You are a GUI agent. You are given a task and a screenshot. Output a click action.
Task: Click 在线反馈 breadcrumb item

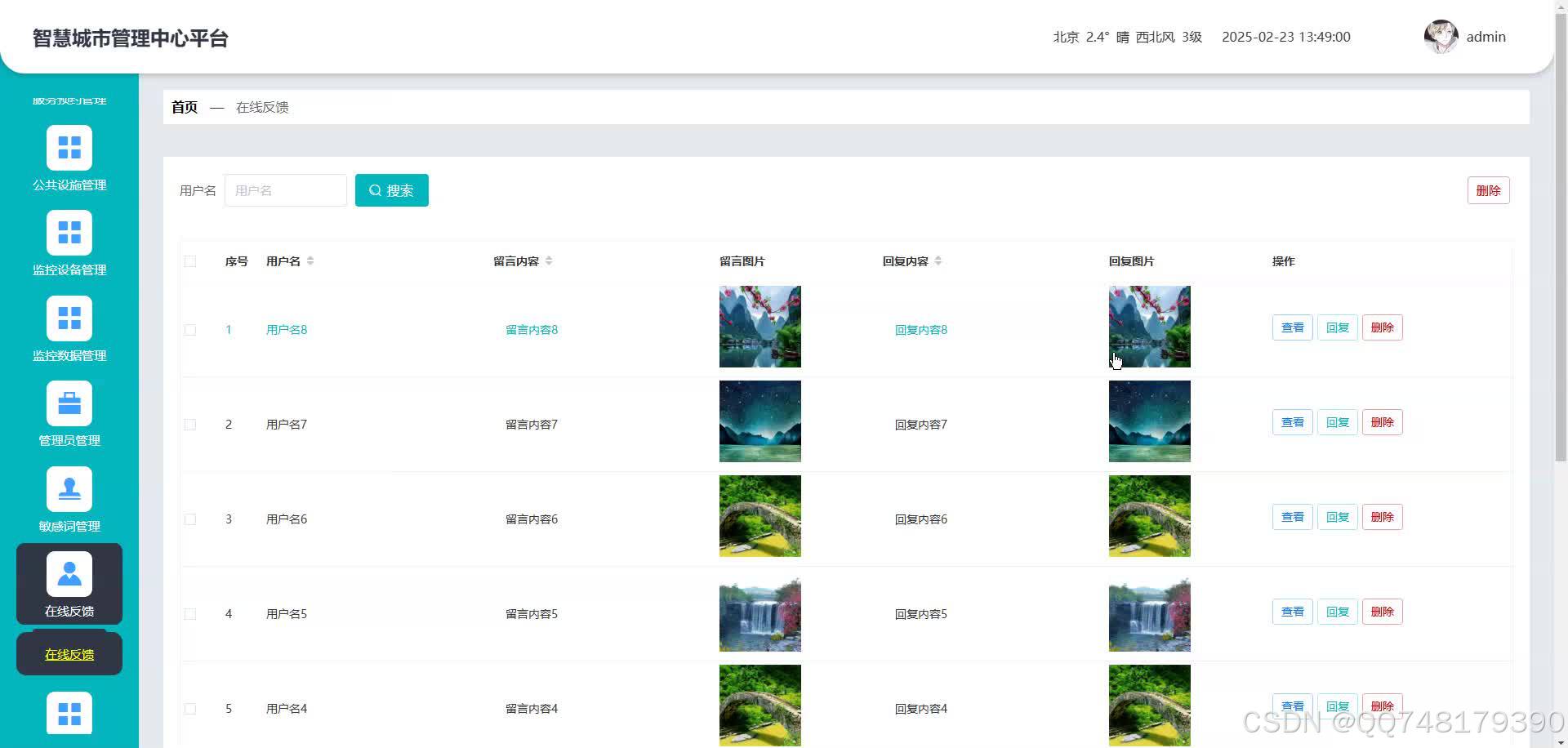click(x=262, y=107)
